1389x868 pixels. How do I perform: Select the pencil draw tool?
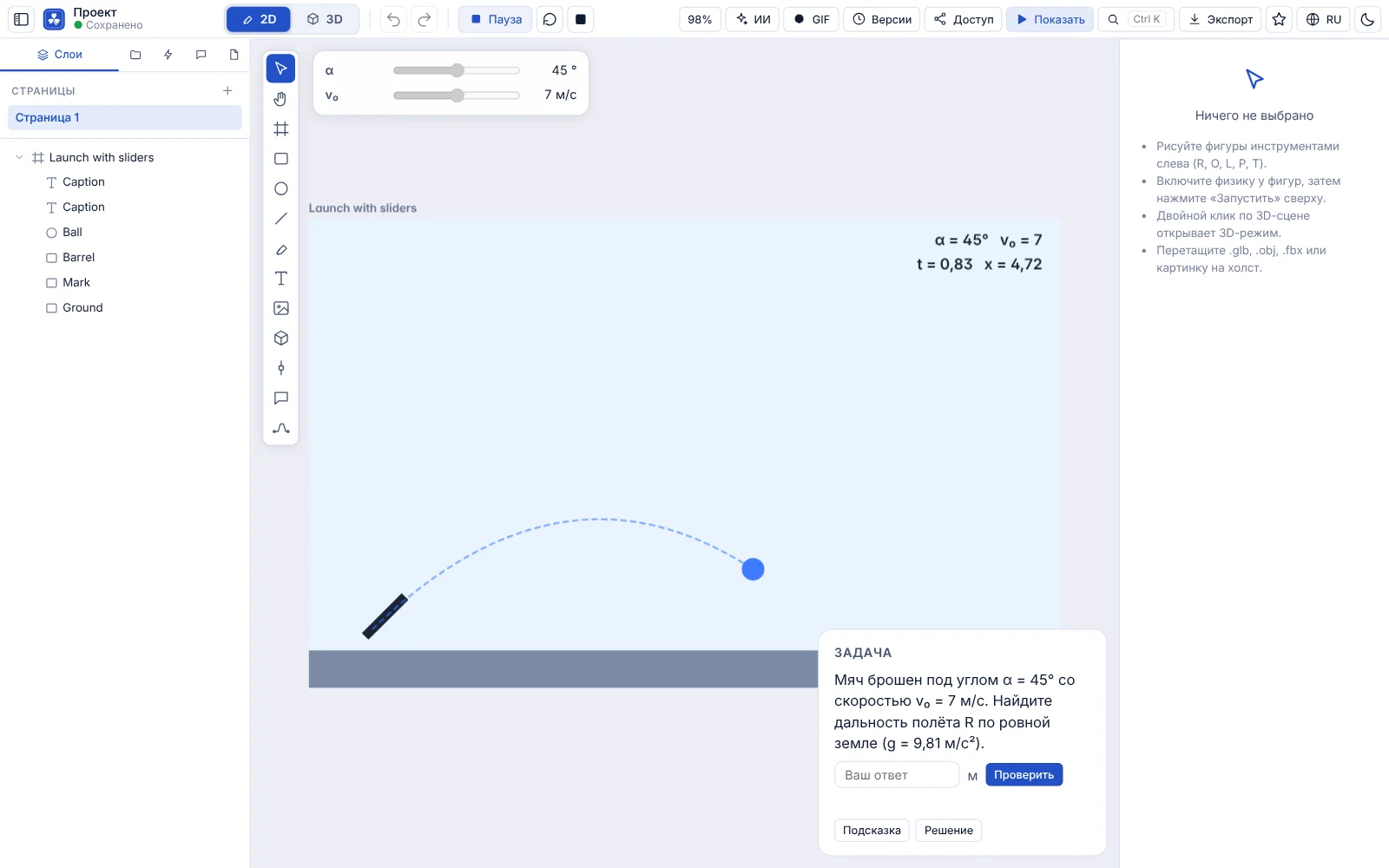pos(280,249)
